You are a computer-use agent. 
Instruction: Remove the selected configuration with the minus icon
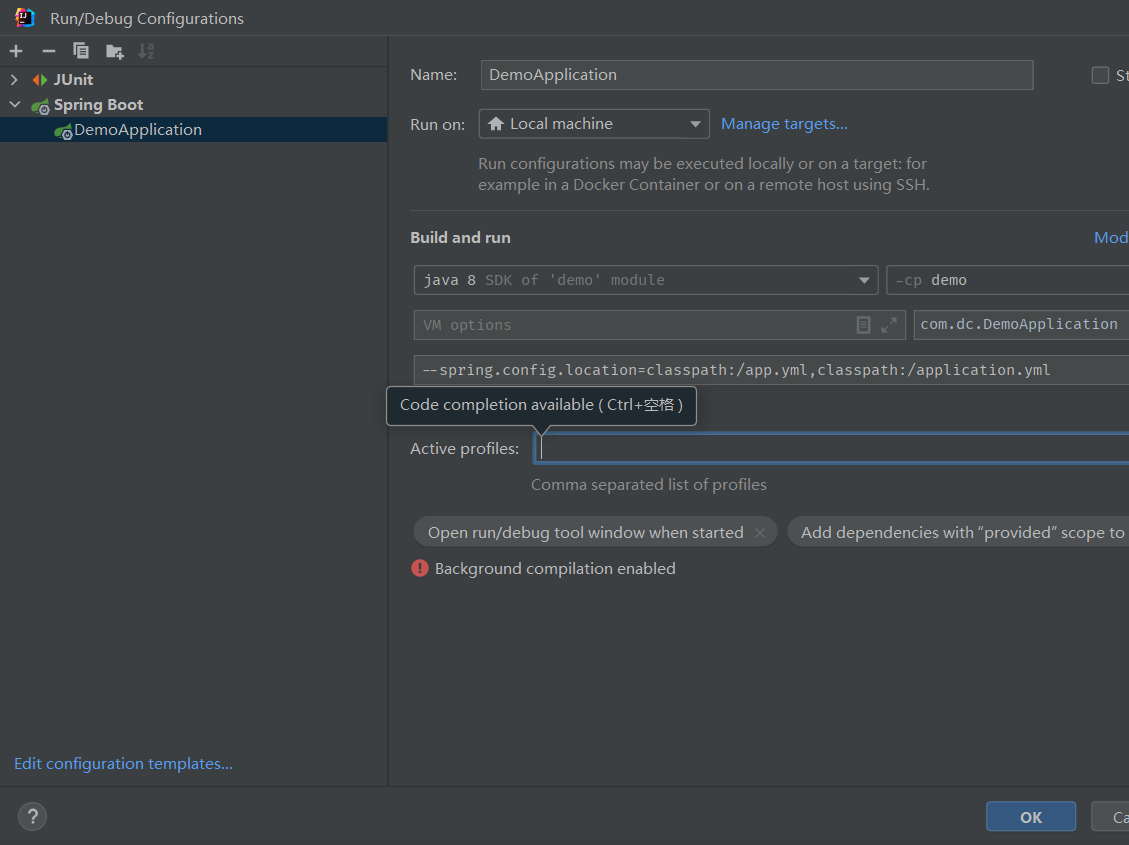click(48, 51)
